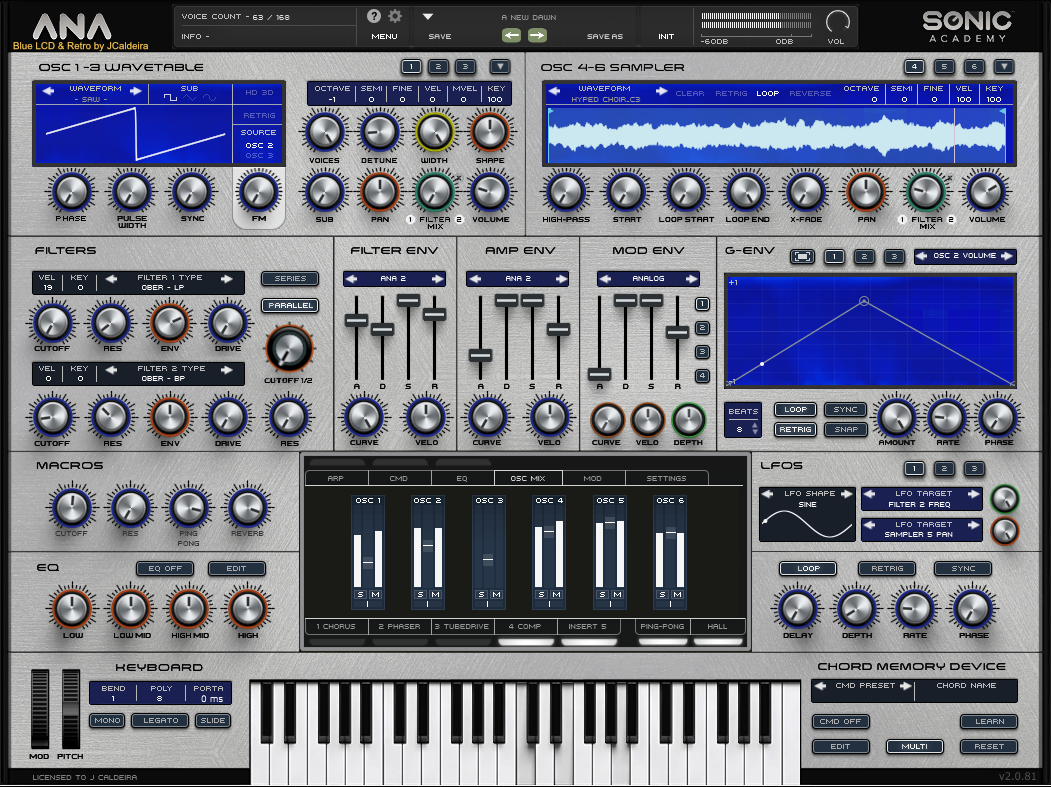
Task: Click the Pitch bend wheel
Action: click(70, 709)
